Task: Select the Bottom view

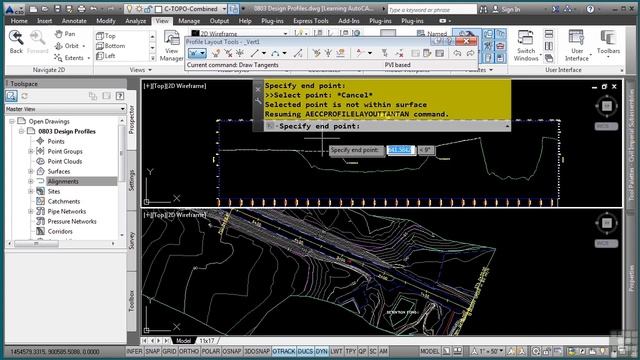Action: pyautogui.click(x=111, y=46)
